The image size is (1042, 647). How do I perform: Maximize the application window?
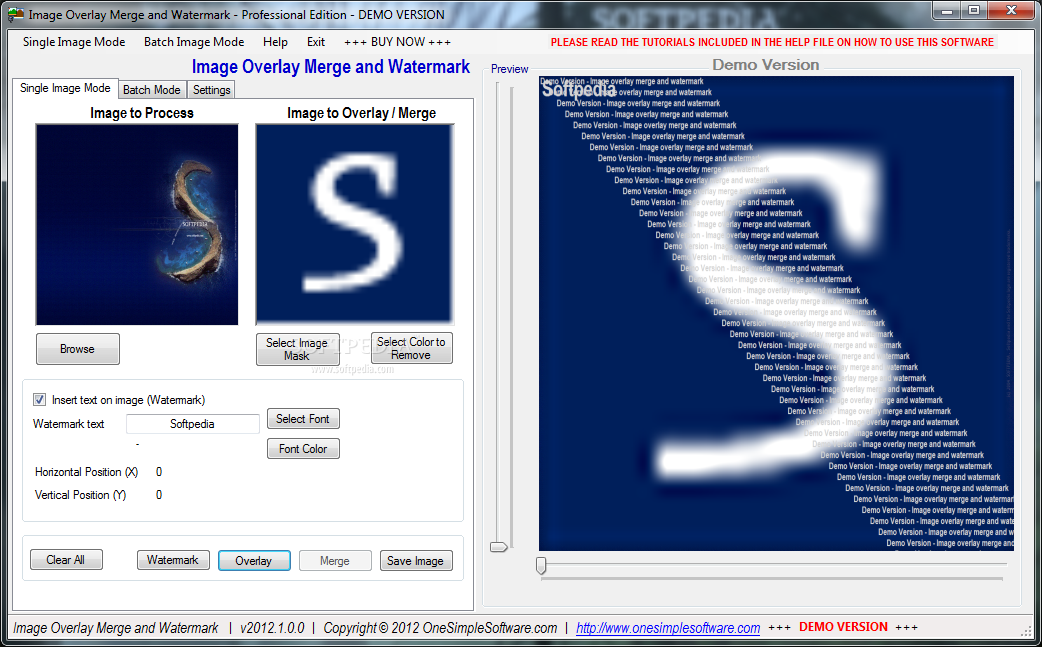[974, 11]
